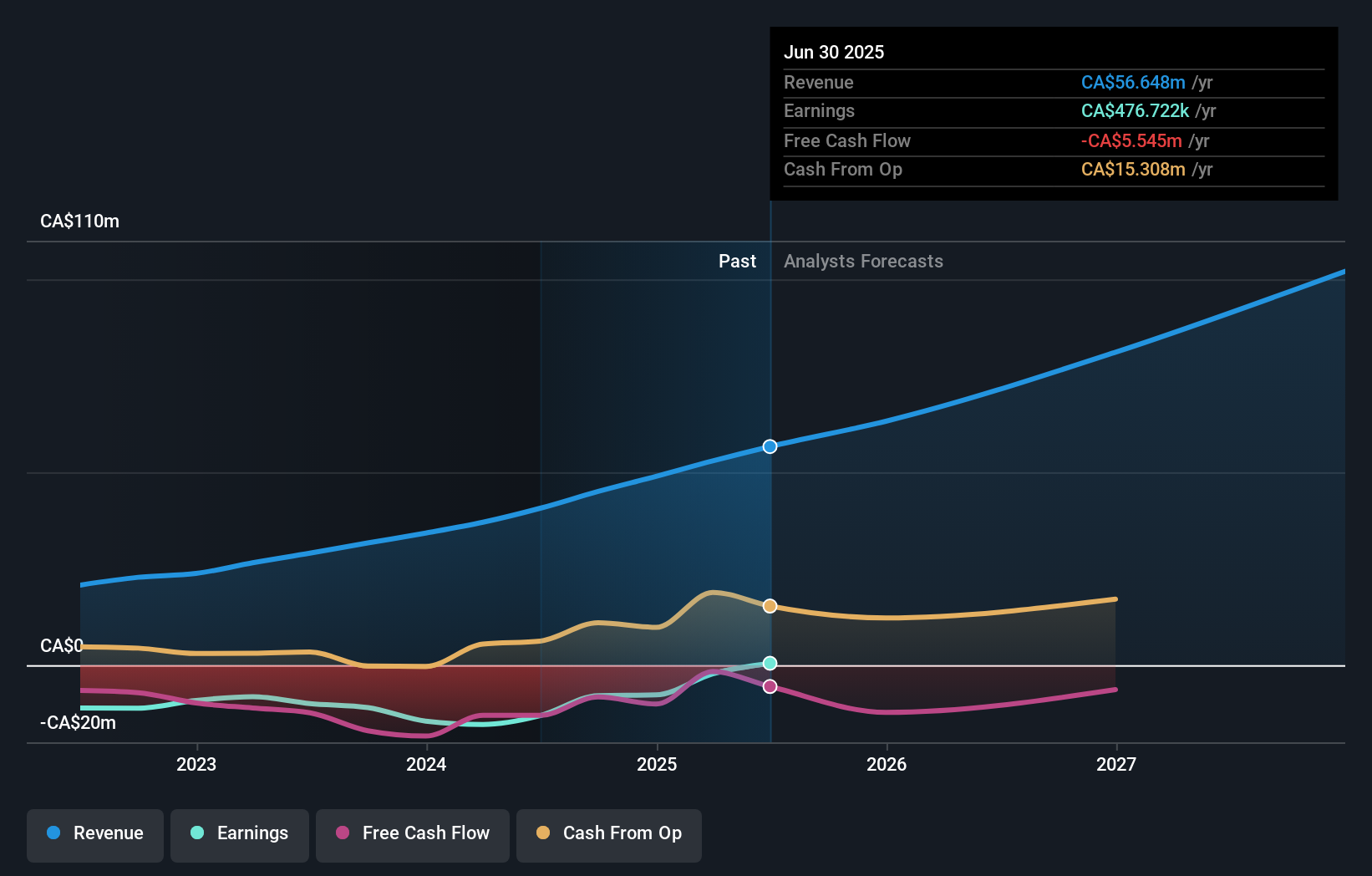This screenshot has height=876, width=1372.
Task: Click the blue legend color swatch for Revenue
Action: pos(54,833)
